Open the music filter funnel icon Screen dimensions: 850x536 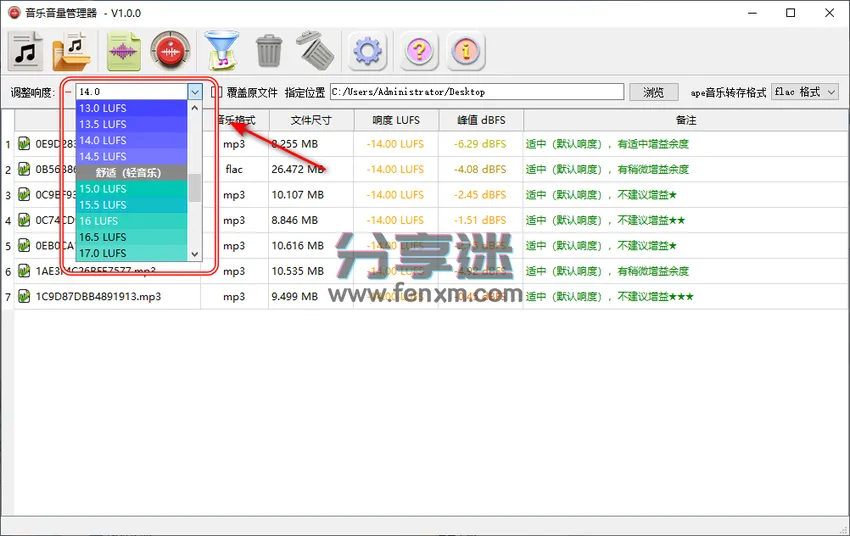coord(222,50)
